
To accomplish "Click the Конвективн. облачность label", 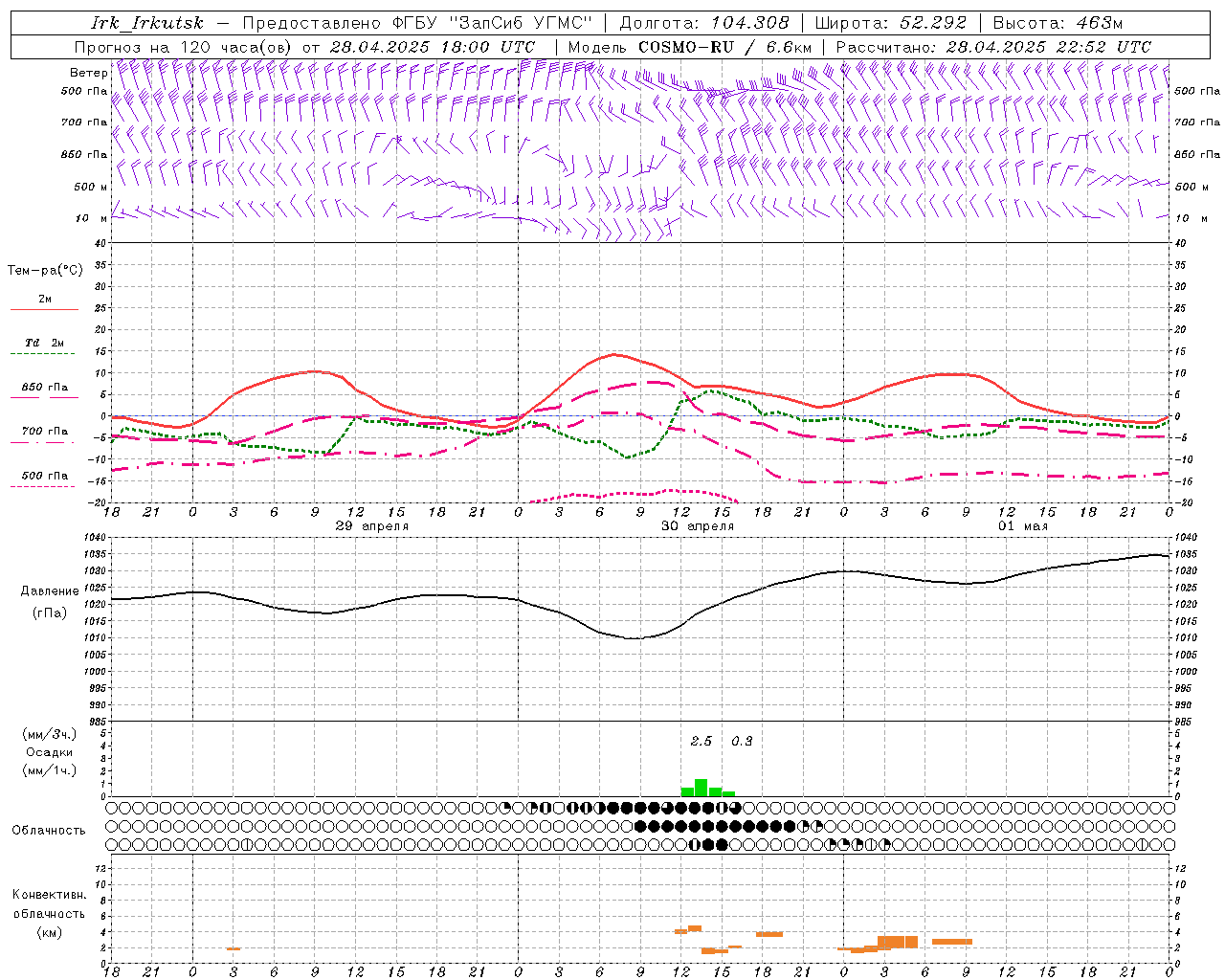I will [49, 903].
